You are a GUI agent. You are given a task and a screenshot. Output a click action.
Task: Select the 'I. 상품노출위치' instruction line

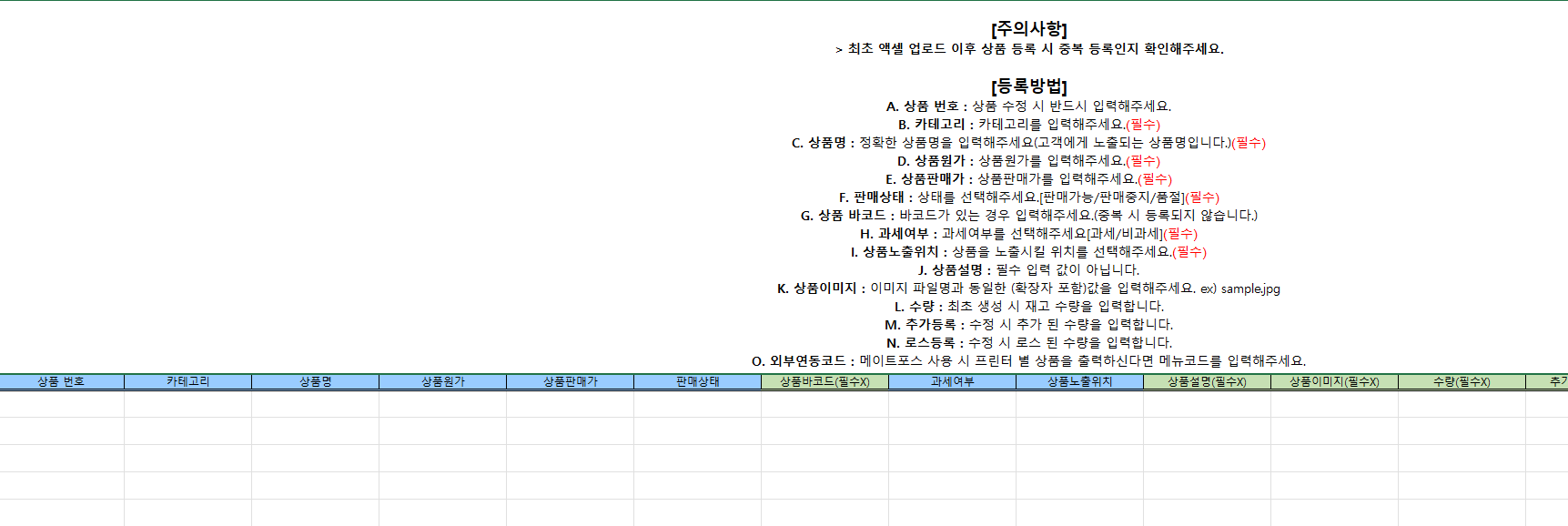1029,252
